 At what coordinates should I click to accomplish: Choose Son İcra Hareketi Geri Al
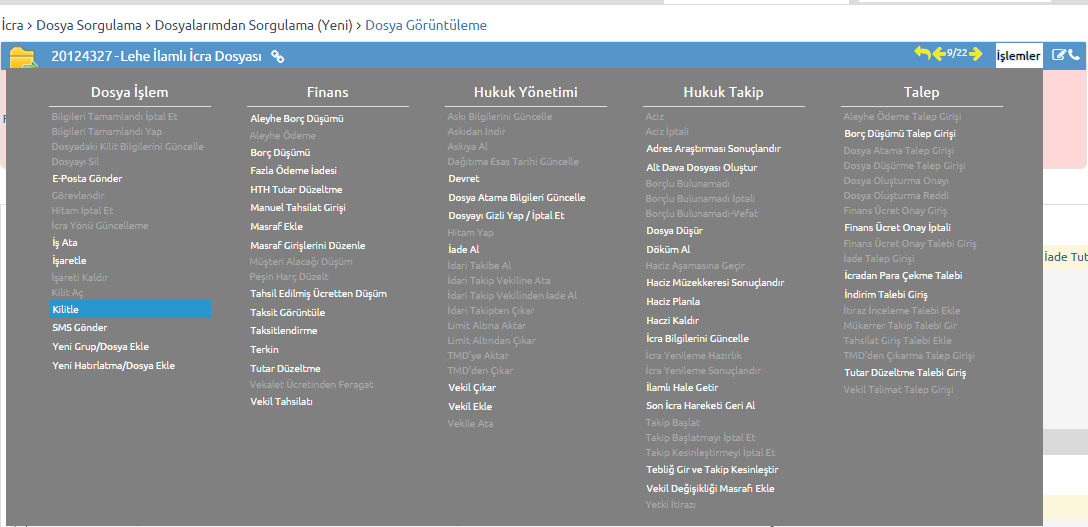700,406
